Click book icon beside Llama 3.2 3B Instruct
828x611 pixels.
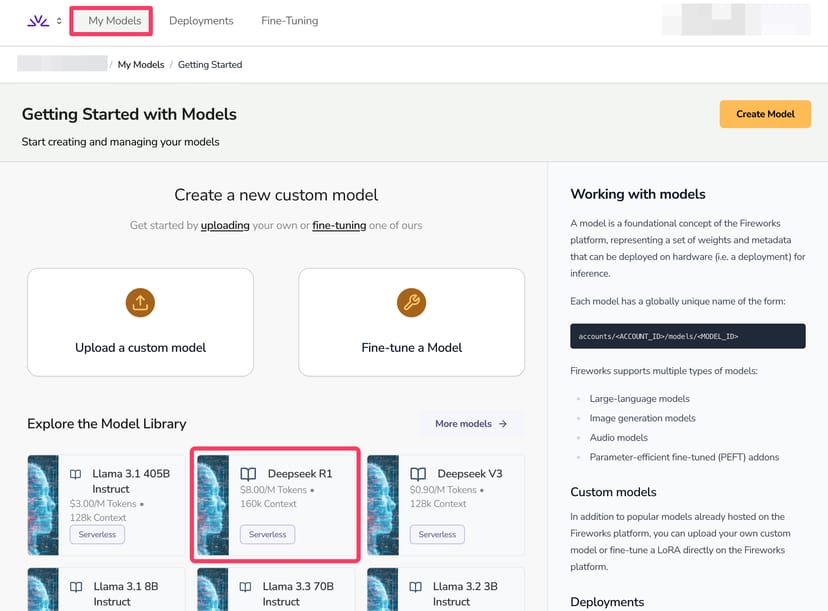(x=416, y=587)
